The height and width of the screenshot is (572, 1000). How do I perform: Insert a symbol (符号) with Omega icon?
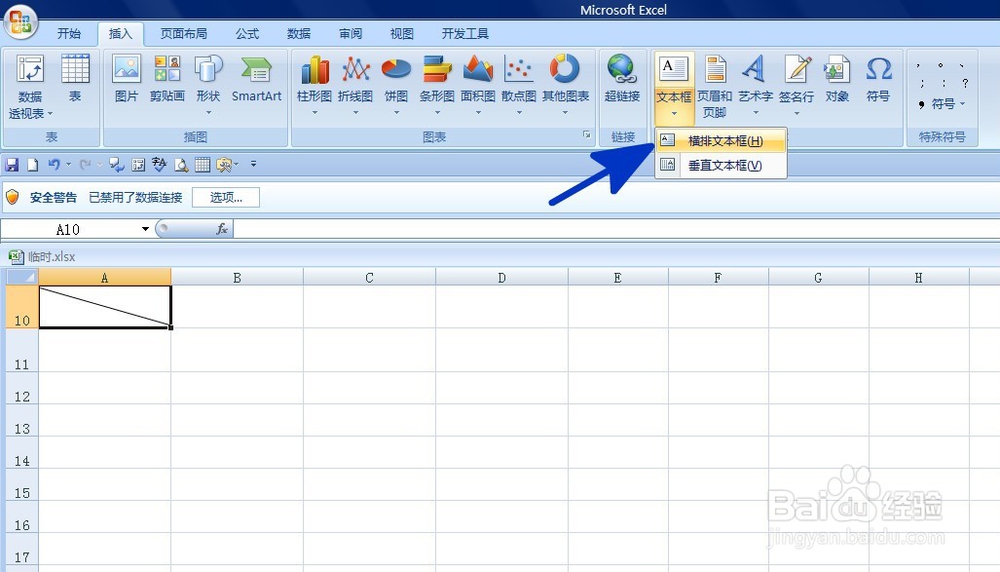point(878,78)
